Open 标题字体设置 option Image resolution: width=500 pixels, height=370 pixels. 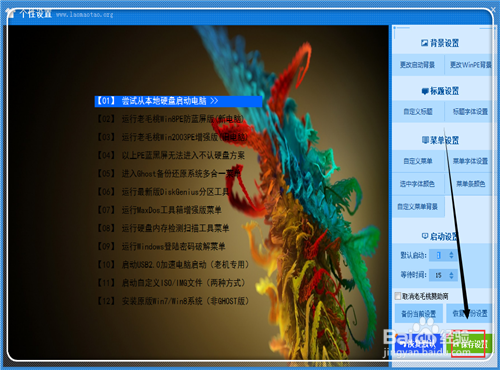tap(470, 111)
